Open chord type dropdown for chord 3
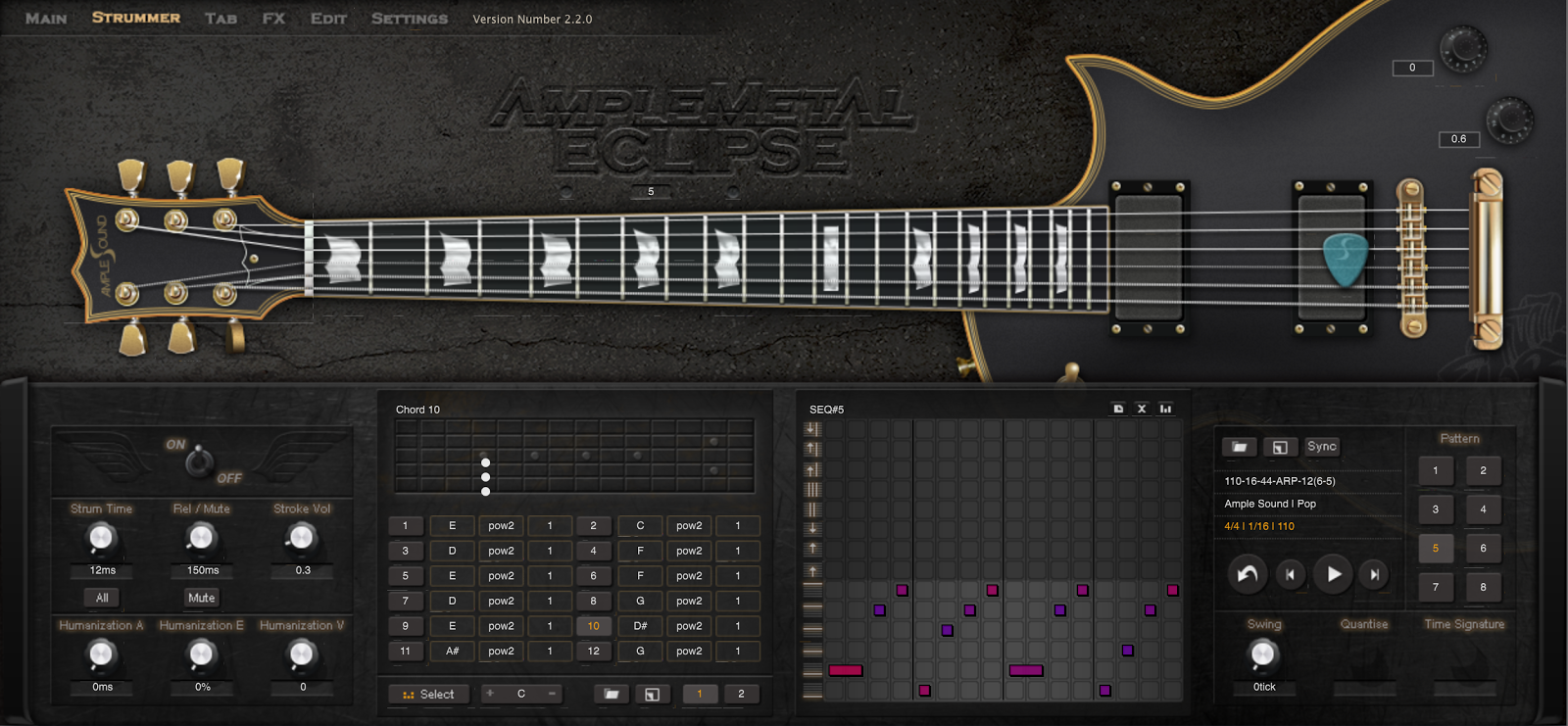This screenshot has width=1568, height=726. (x=502, y=552)
